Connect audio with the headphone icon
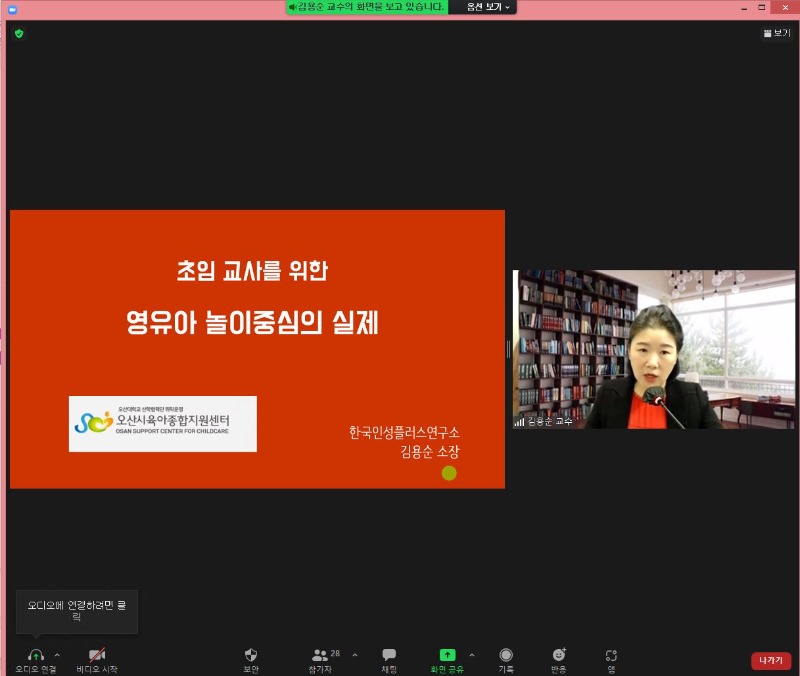800x676 pixels. (x=35, y=656)
